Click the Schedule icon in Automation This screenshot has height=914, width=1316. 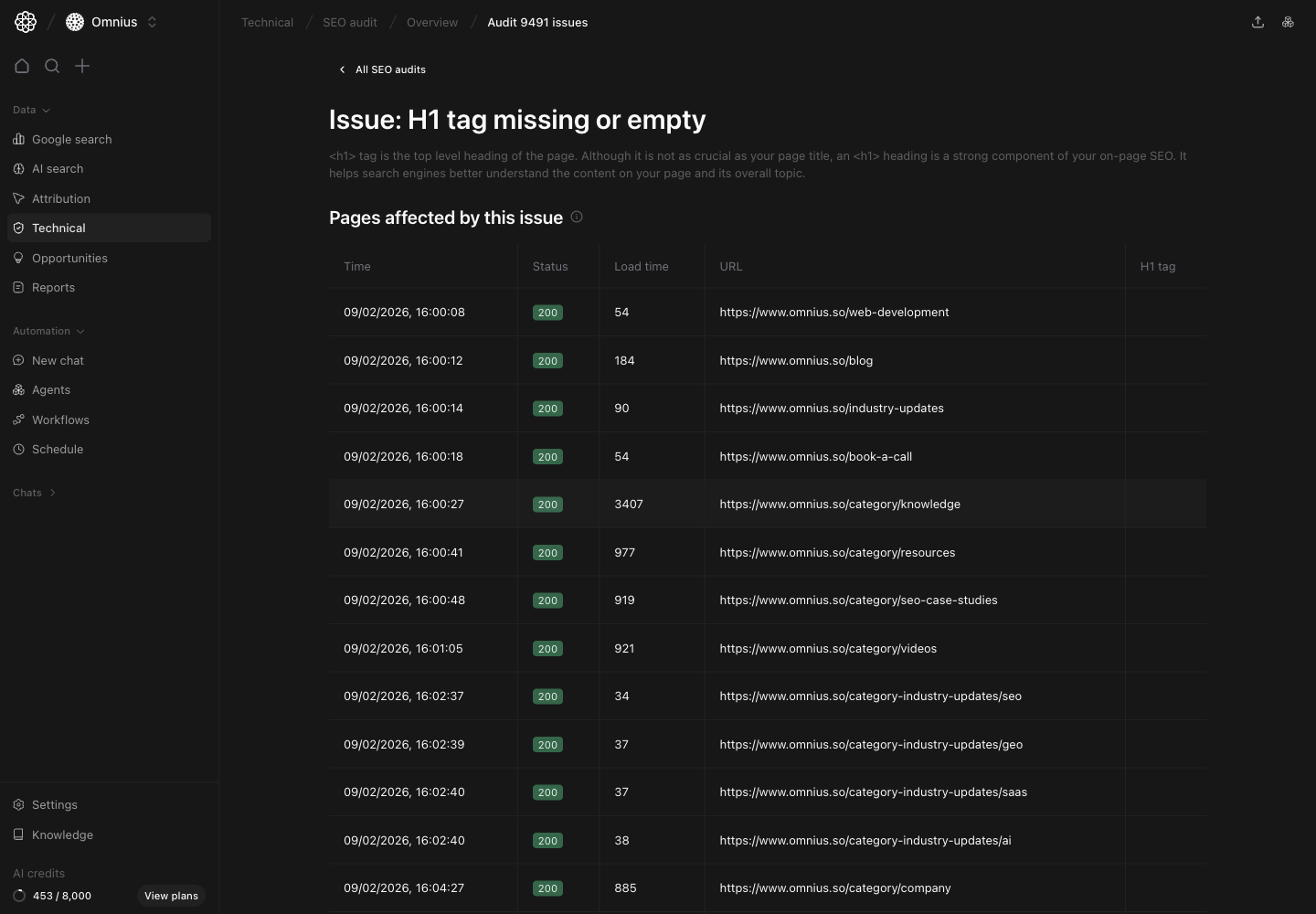coord(18,449)
